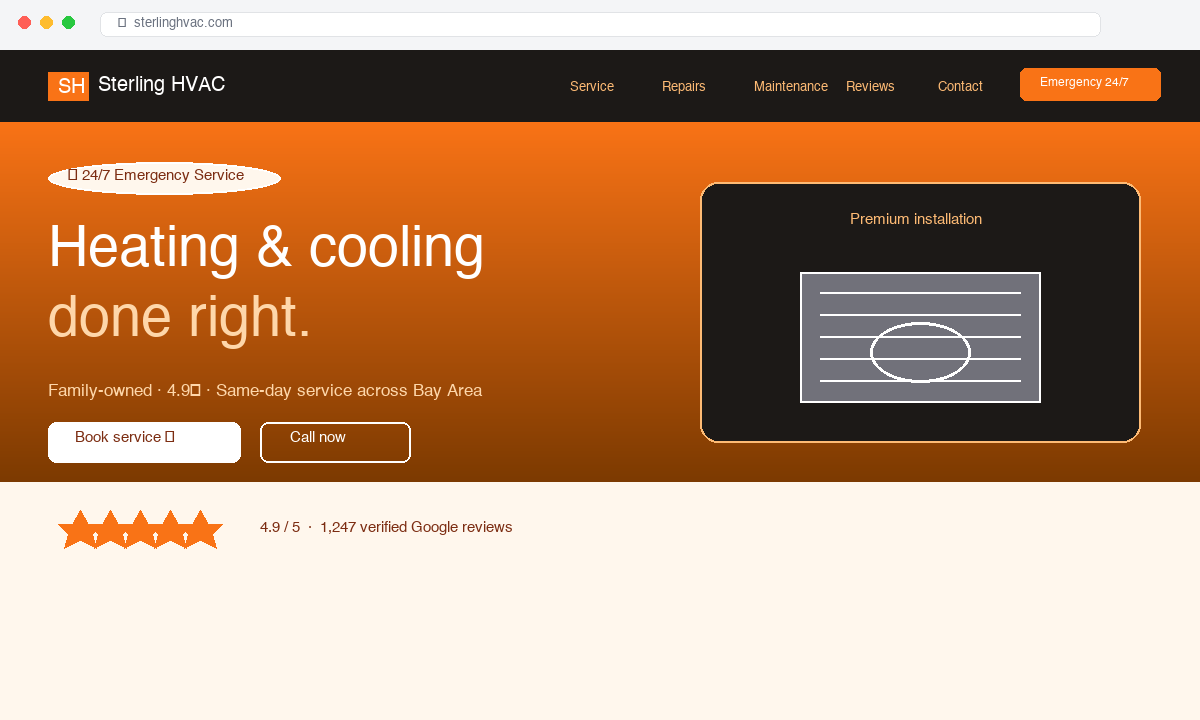The image size is (1200, 720).
Task: Click the five-star rating icons
Action: [x=140, y=530]
